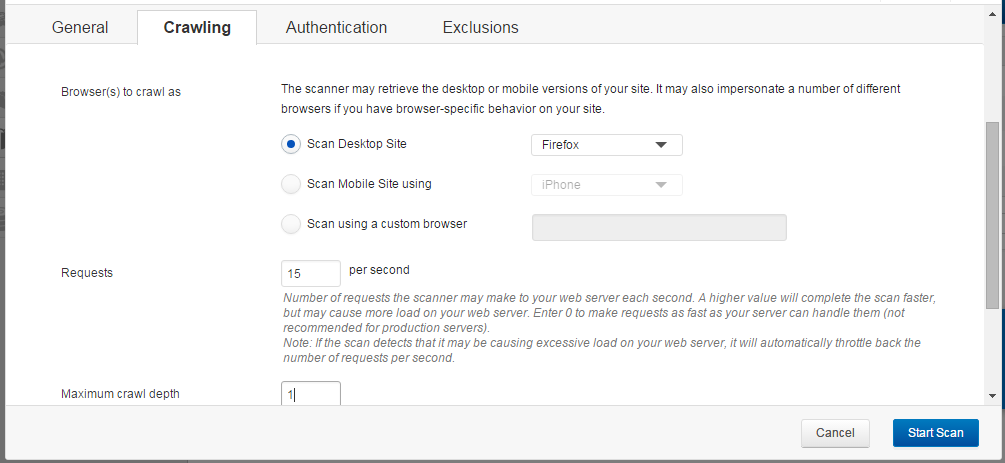Open the Firefox browser dropdown arrow

pos(661,145)
